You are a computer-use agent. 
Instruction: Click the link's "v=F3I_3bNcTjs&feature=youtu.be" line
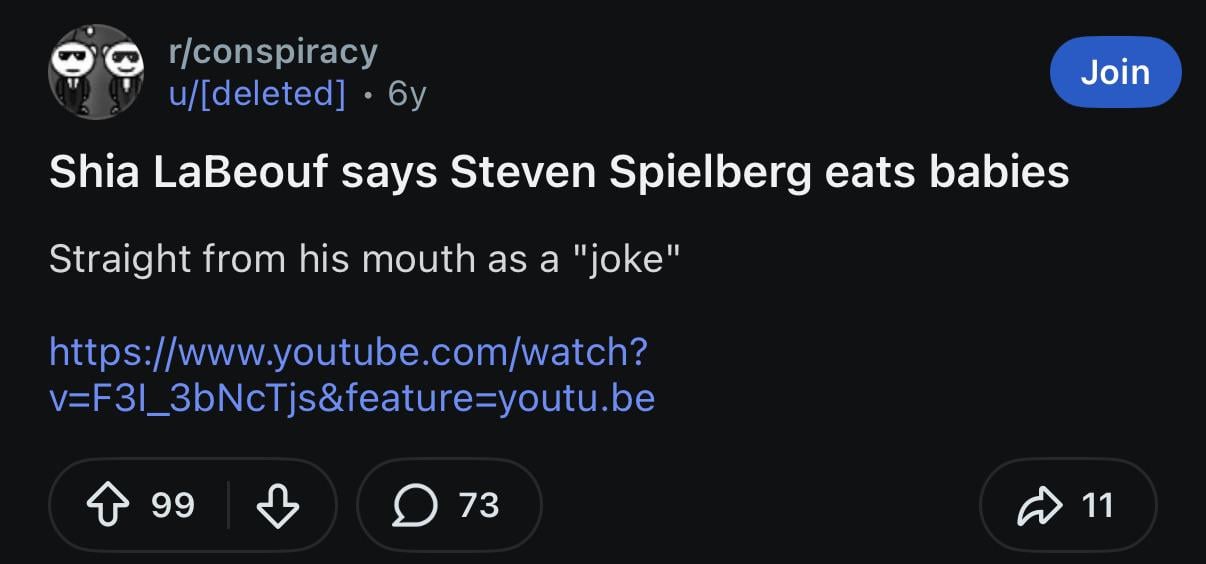tap(352, 398)
